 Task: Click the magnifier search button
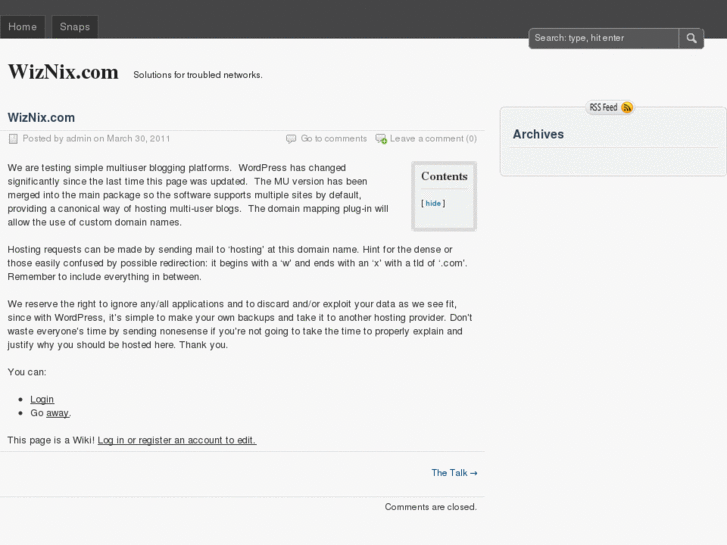pos(692,38)
